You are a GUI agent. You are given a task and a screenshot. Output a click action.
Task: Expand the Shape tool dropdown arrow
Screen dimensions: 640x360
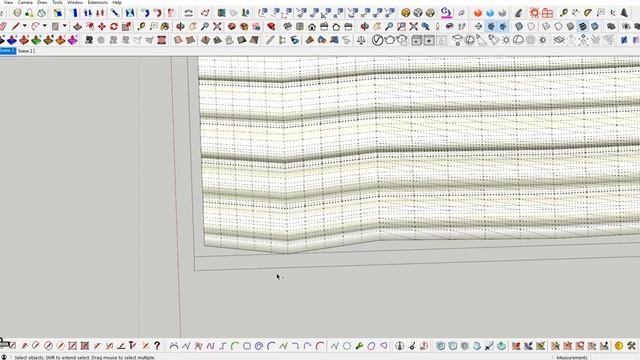click(64, 27)
